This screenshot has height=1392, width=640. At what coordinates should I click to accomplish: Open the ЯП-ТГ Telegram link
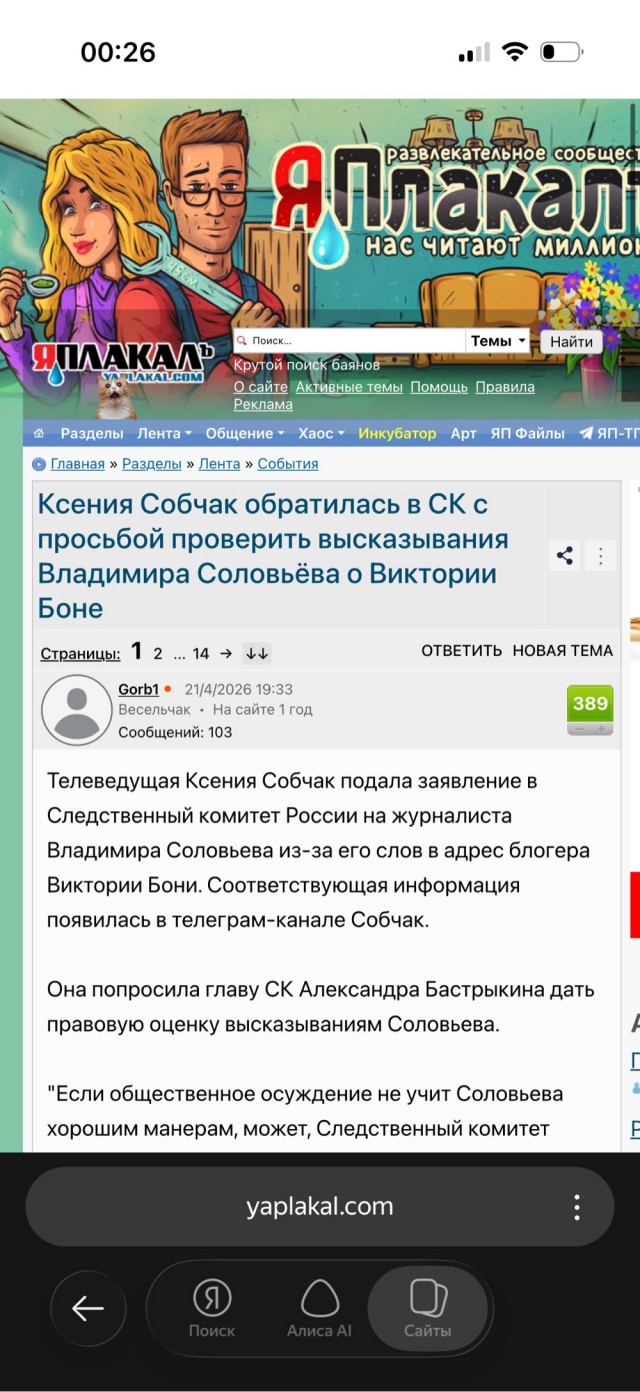point(608,433)
